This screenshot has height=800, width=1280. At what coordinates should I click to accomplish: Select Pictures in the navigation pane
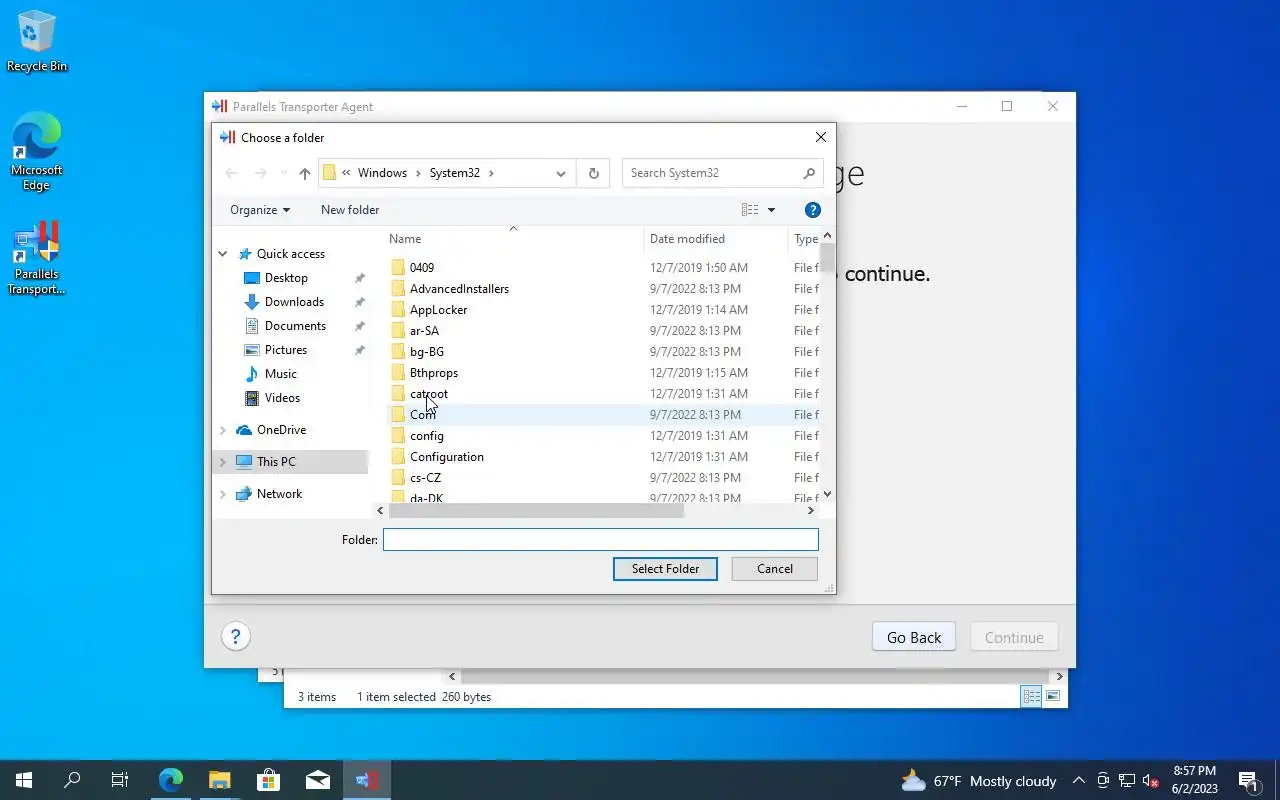pyautogui.click(x=286, y=350)
